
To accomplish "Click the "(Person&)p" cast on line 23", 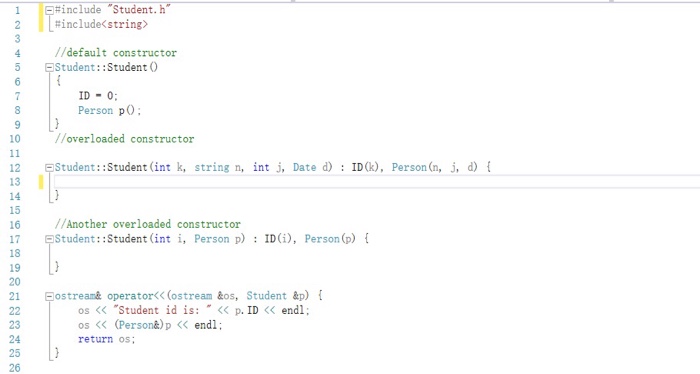I will coord(143,325).
